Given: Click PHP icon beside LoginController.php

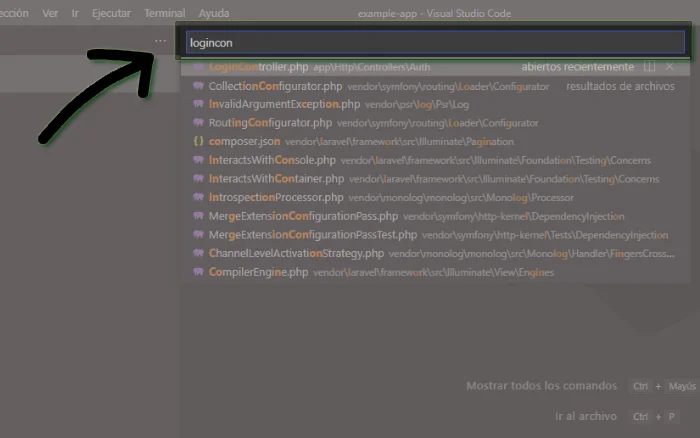Looking at the screenshot, I should click(x=198, y=67).
